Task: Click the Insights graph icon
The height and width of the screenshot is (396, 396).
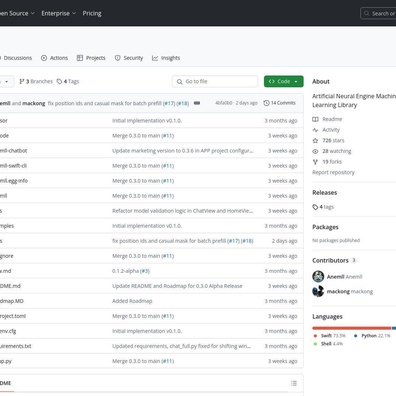Action: [x=155, y=58]
